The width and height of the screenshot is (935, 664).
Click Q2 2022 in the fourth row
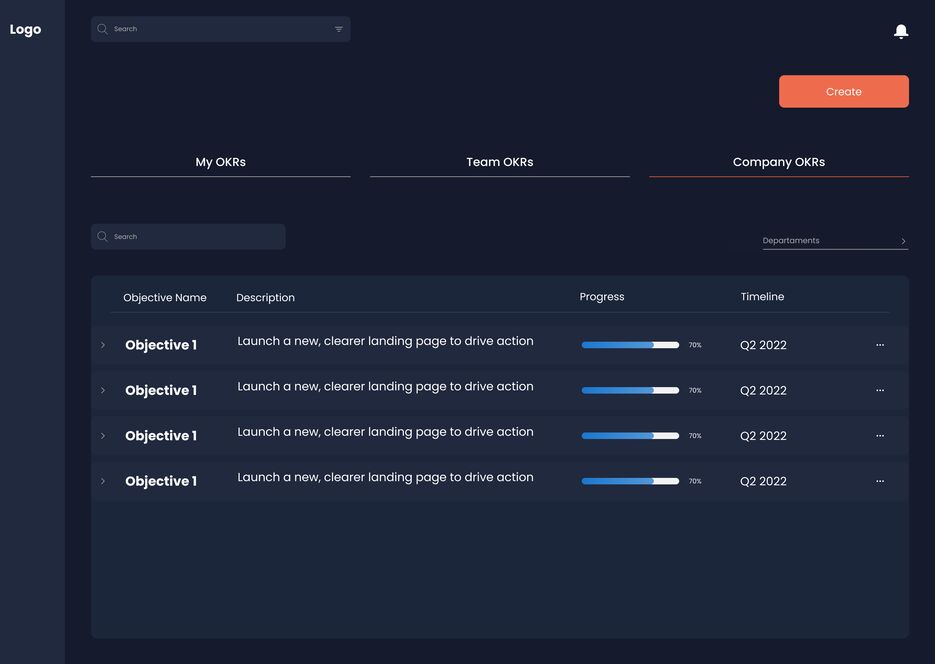click(x=763, y=481)
